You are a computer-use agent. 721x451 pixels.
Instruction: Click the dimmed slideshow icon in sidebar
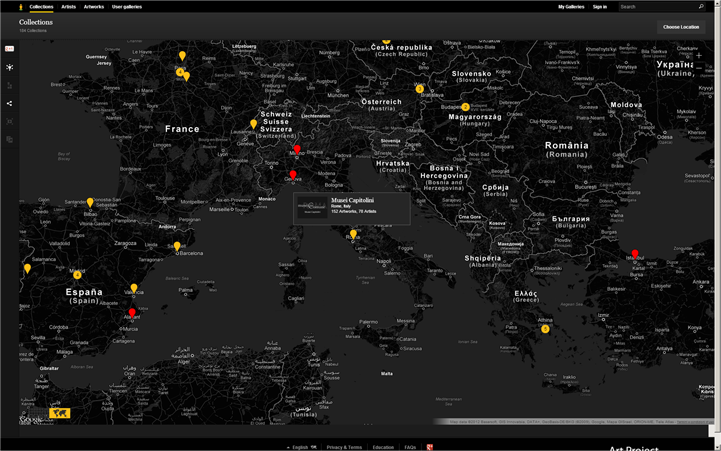[x=9, y=121]
